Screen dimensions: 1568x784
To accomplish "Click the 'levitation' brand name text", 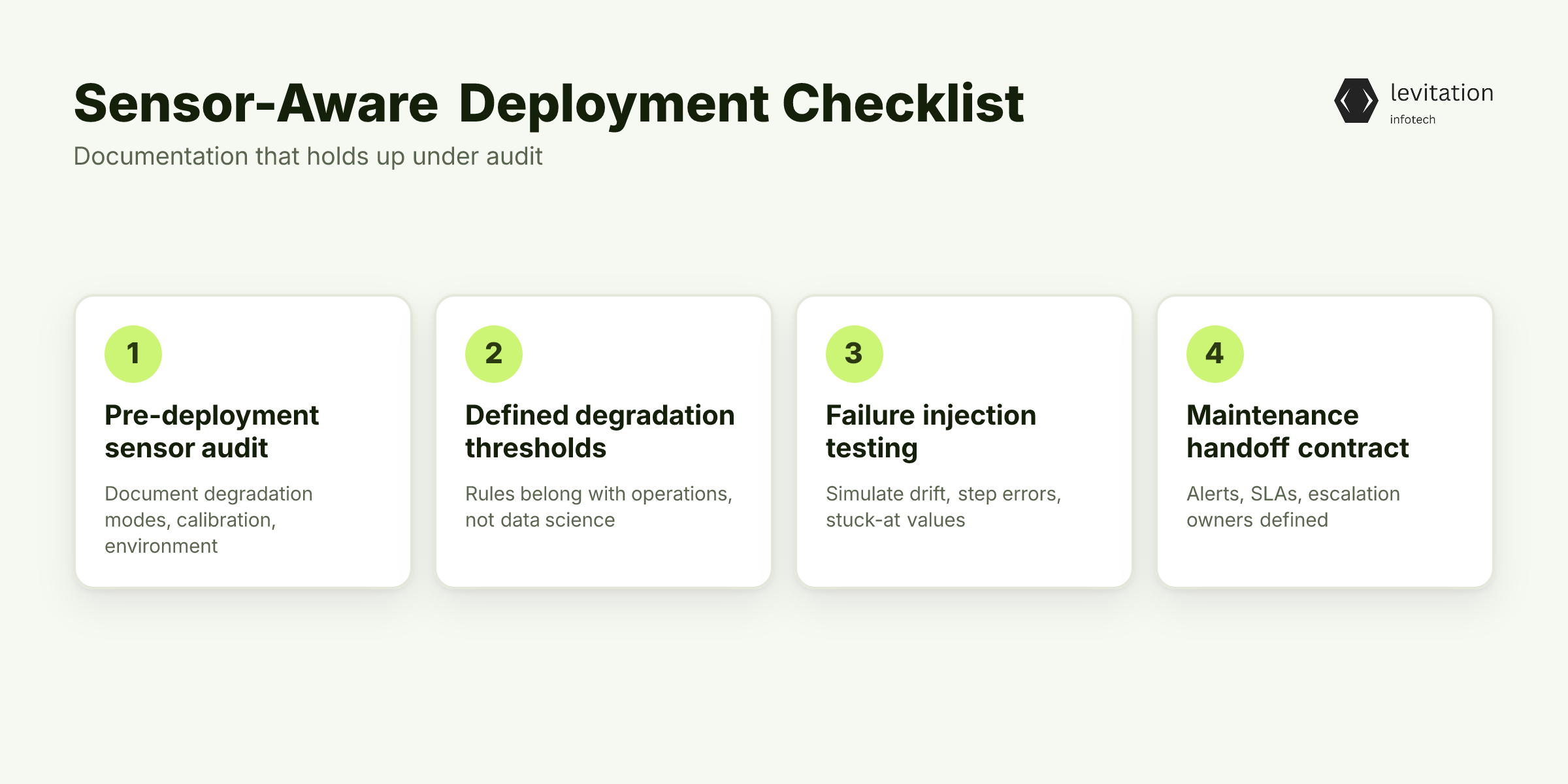I will [x=1442, y=93].
